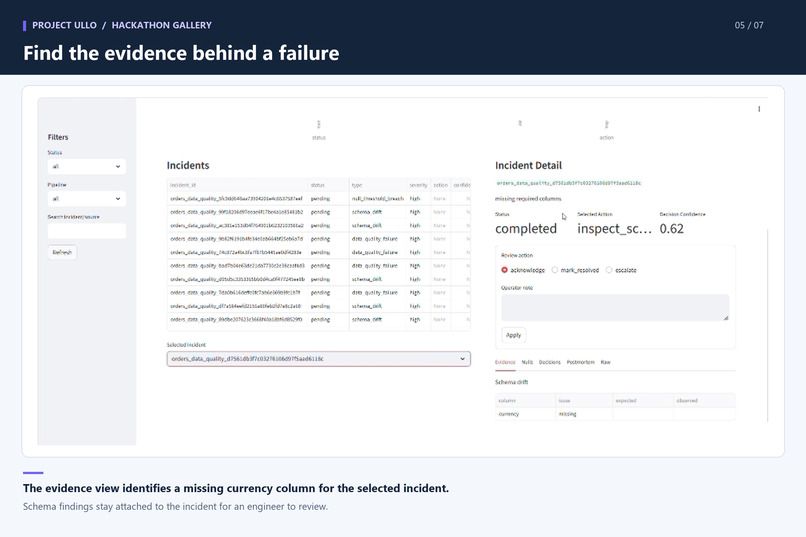This screenshot has height=537, width=806.
Task: Select incident row with id starting 89db
Action: click(x=318, y=319)
